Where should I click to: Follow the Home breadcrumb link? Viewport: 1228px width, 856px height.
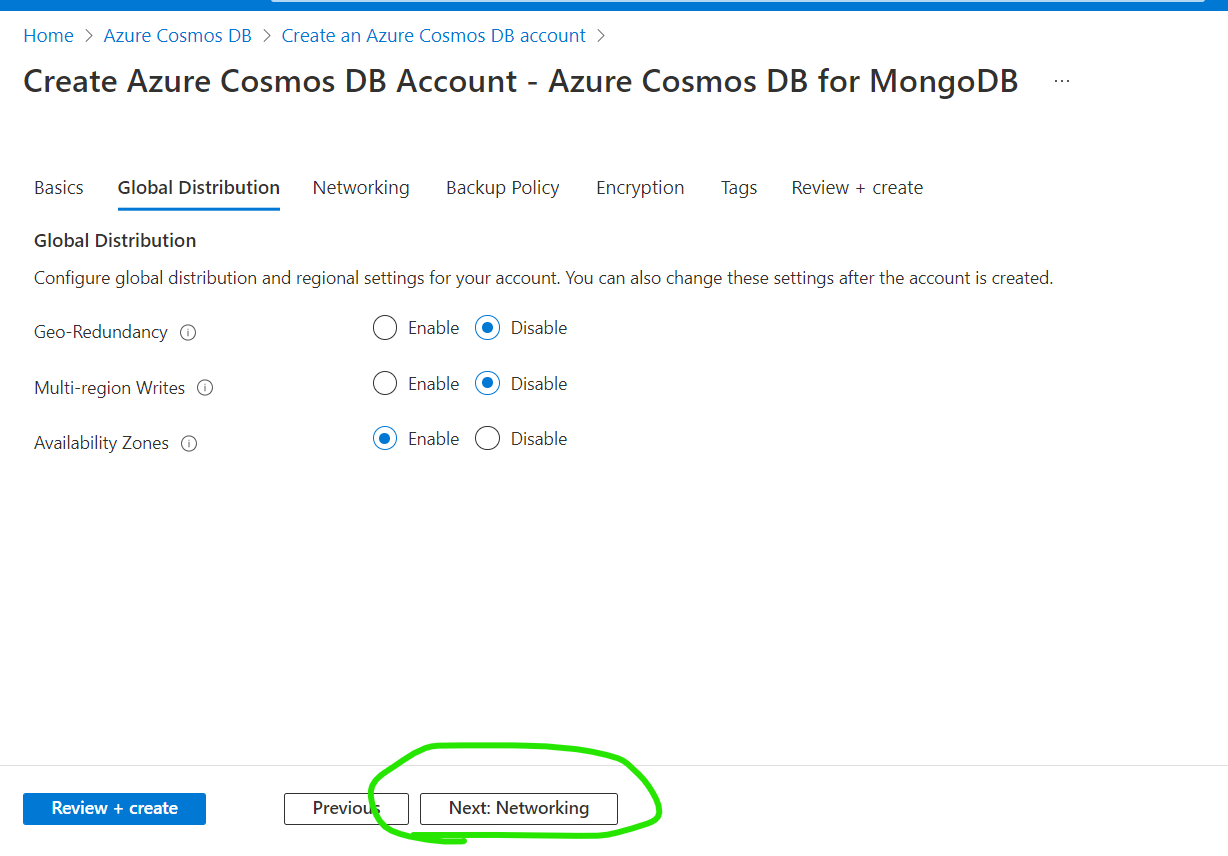pyautogui.click(x=49, y=36)
